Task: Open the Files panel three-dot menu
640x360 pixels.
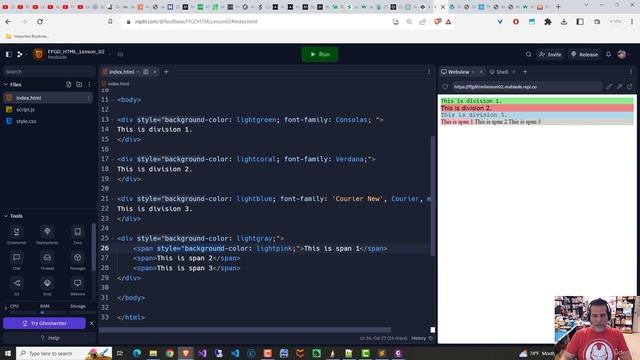Action: click(x=89, y=84)
